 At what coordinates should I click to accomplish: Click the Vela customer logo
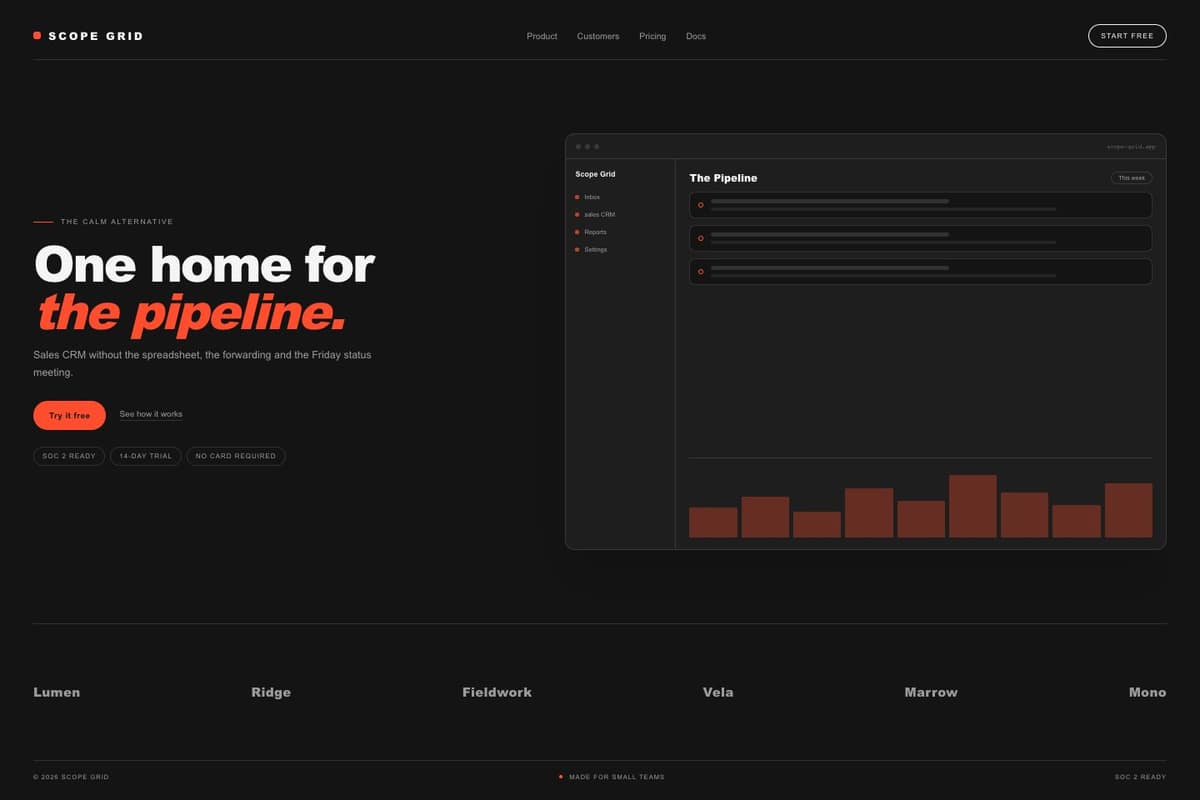tap(718, 692)
